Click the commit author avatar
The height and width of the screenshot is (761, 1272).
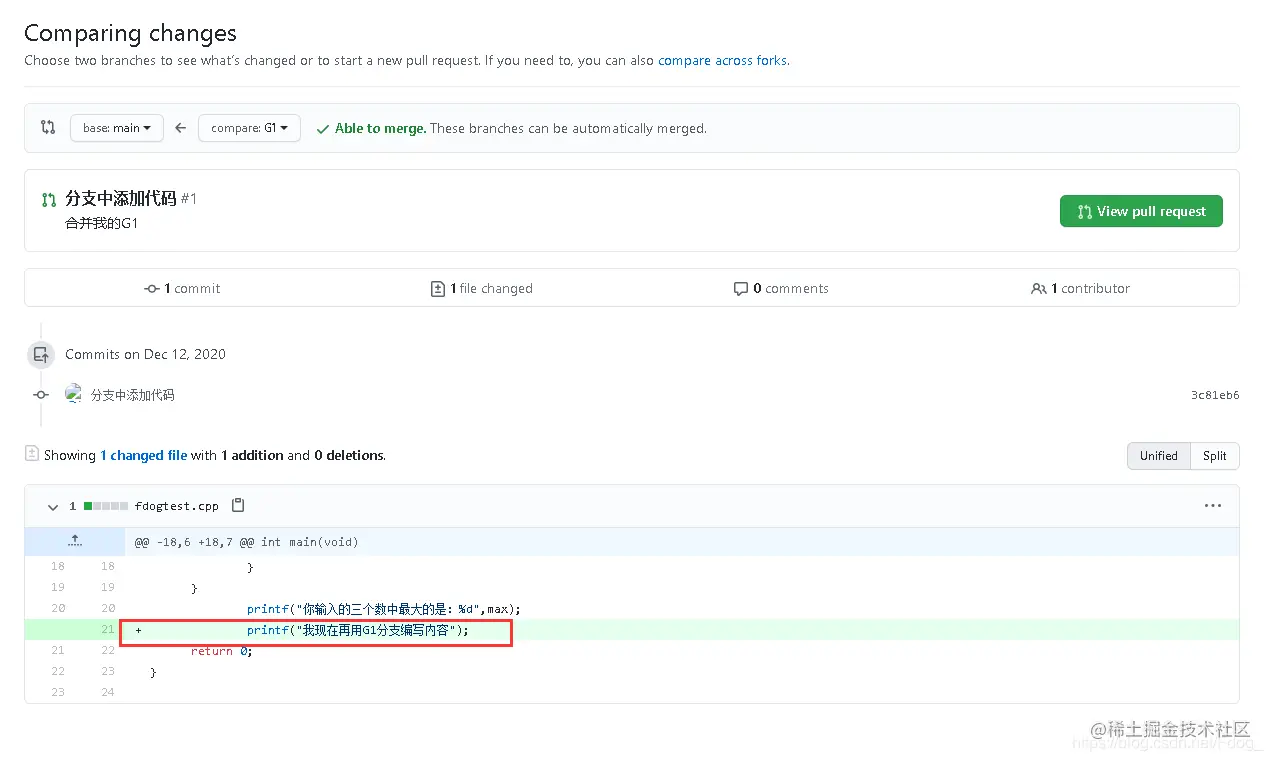click(x=73, y=394)
